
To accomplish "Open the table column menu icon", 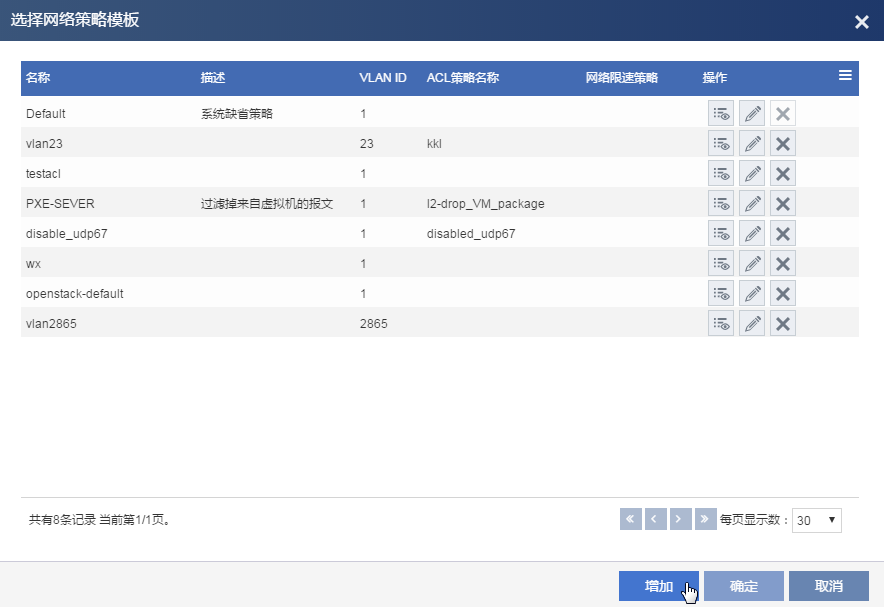I will click(845, 76).
